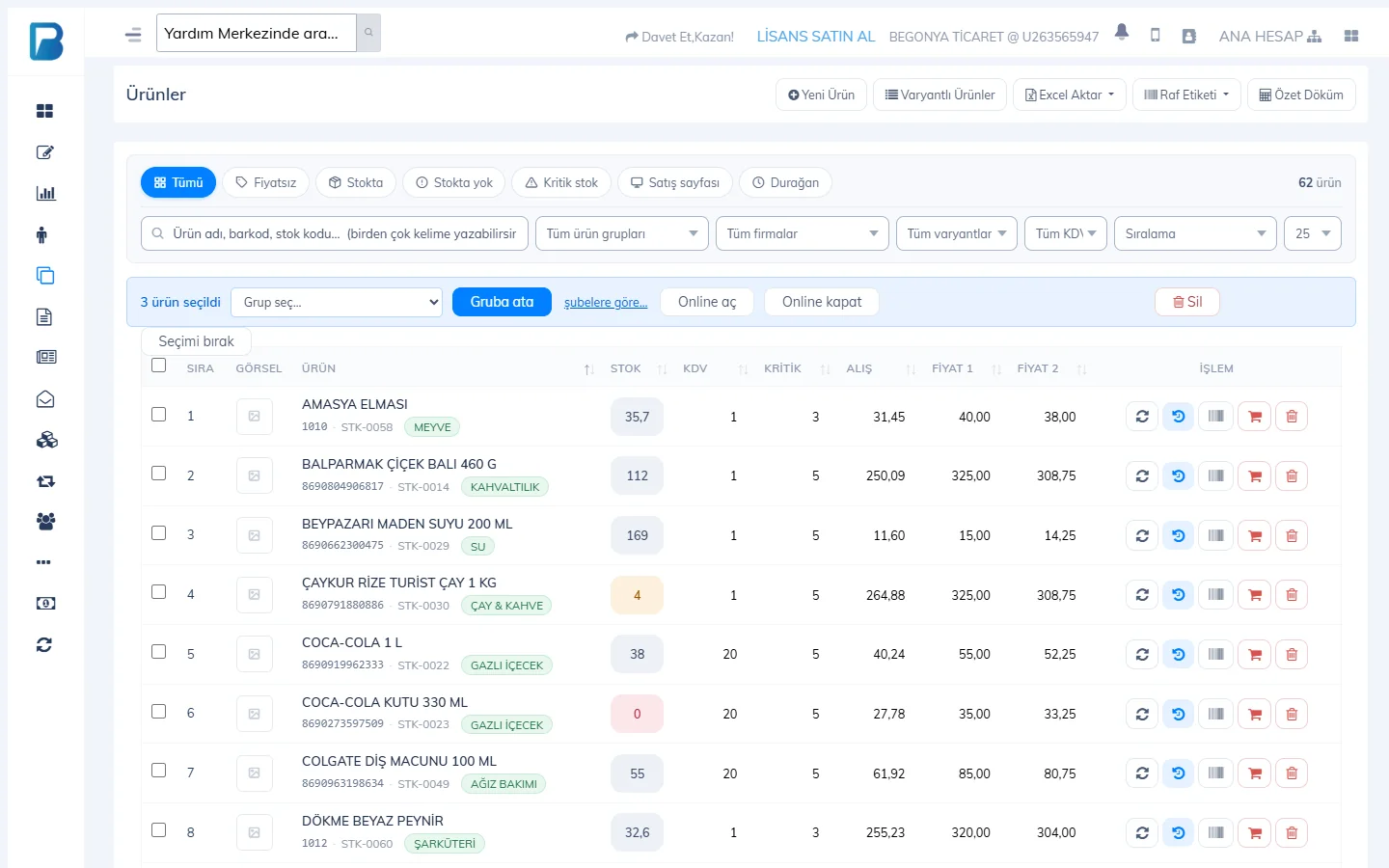Click the sync arrows icon at sidebar bottom
The height and width of the screenshot is (868, 1389).
coord(44,645)
